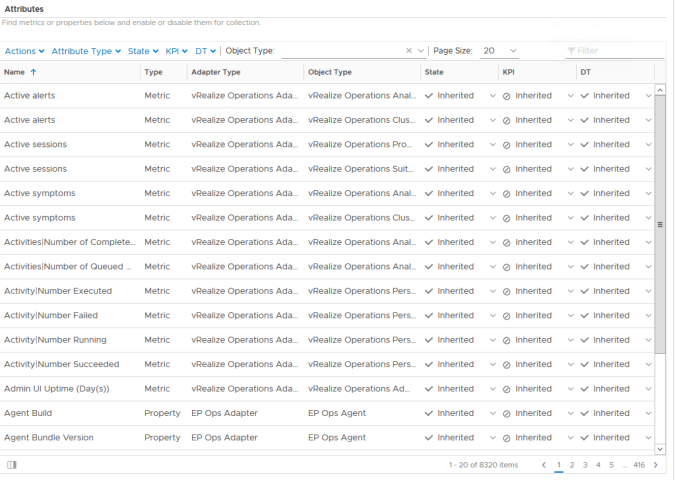Open DT dropdown for Agent Bundle Version row

tap(649, 438)
